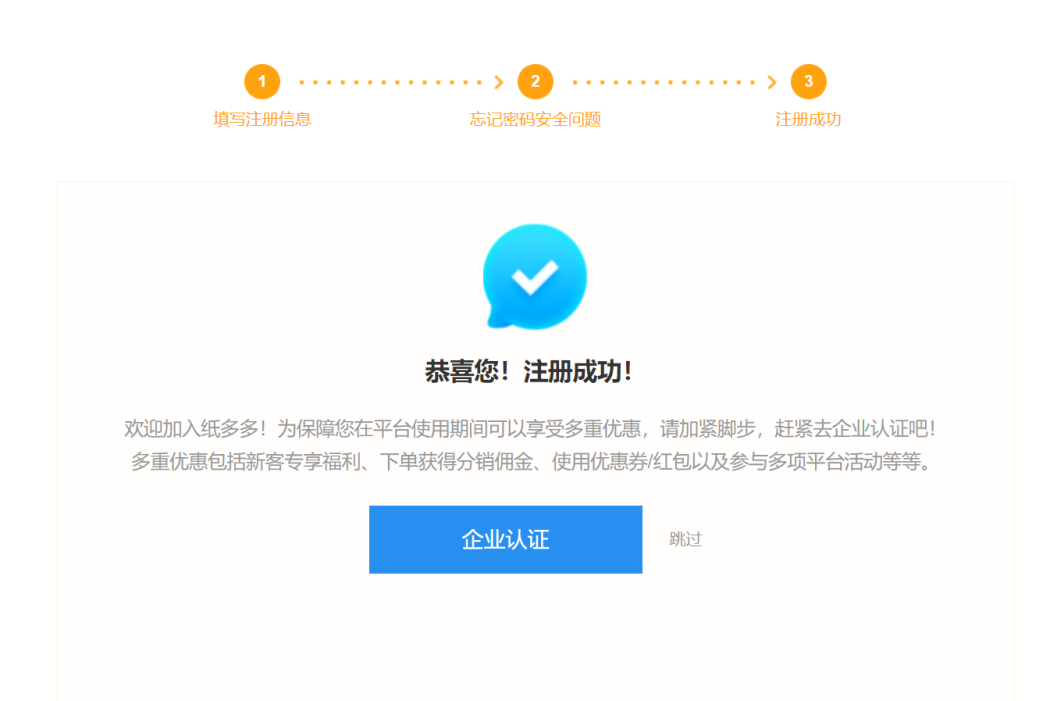
Task: Click the line starting with 多重优惠包括新客专享福利
Action: click(x=530, y=461)
